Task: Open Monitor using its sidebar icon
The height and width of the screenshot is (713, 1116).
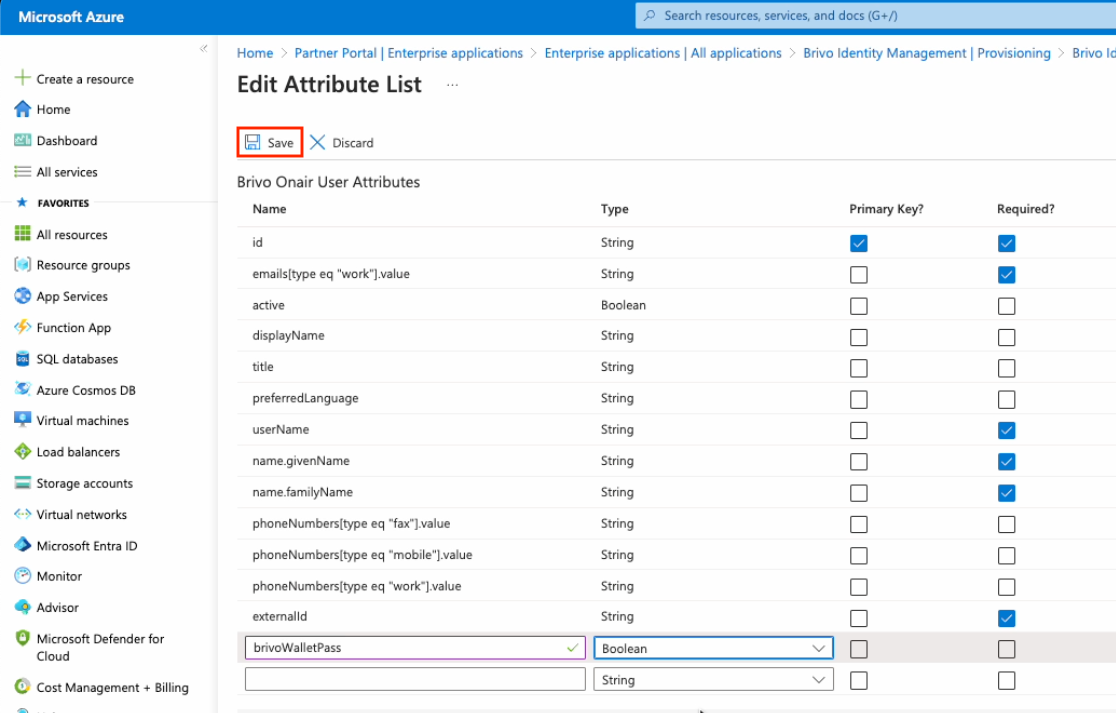Action: 22,576
